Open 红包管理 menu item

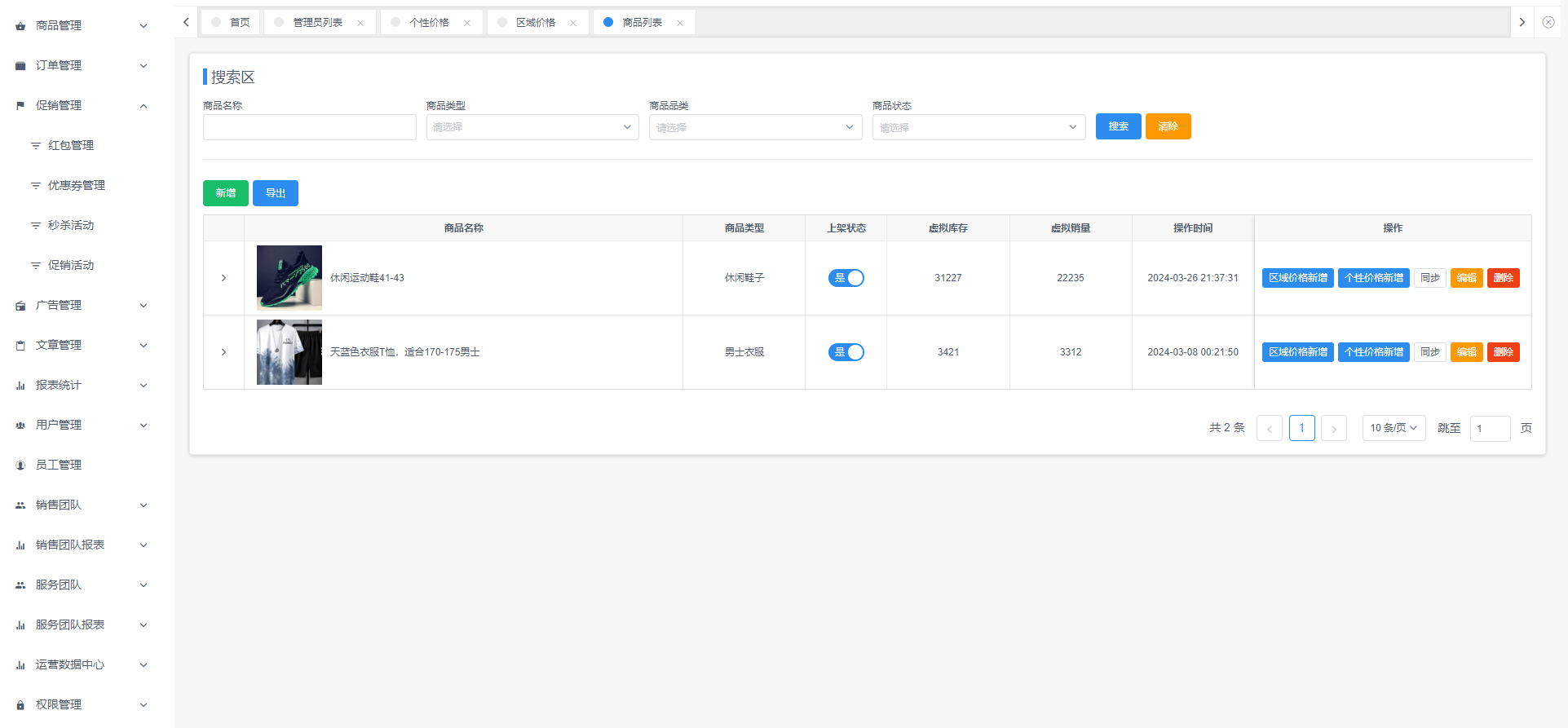(x=71, y=146)
